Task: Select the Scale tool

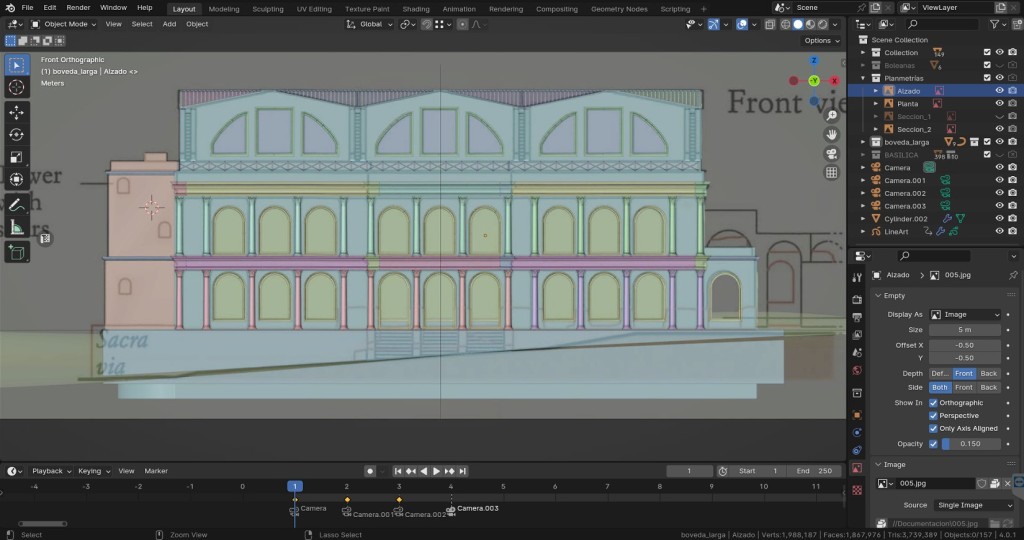Action: point(16,157)
